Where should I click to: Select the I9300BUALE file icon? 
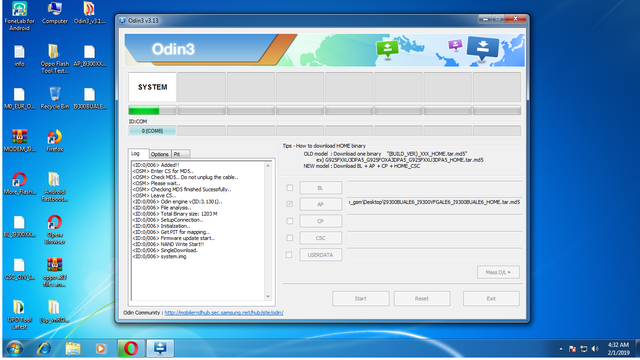89,99
